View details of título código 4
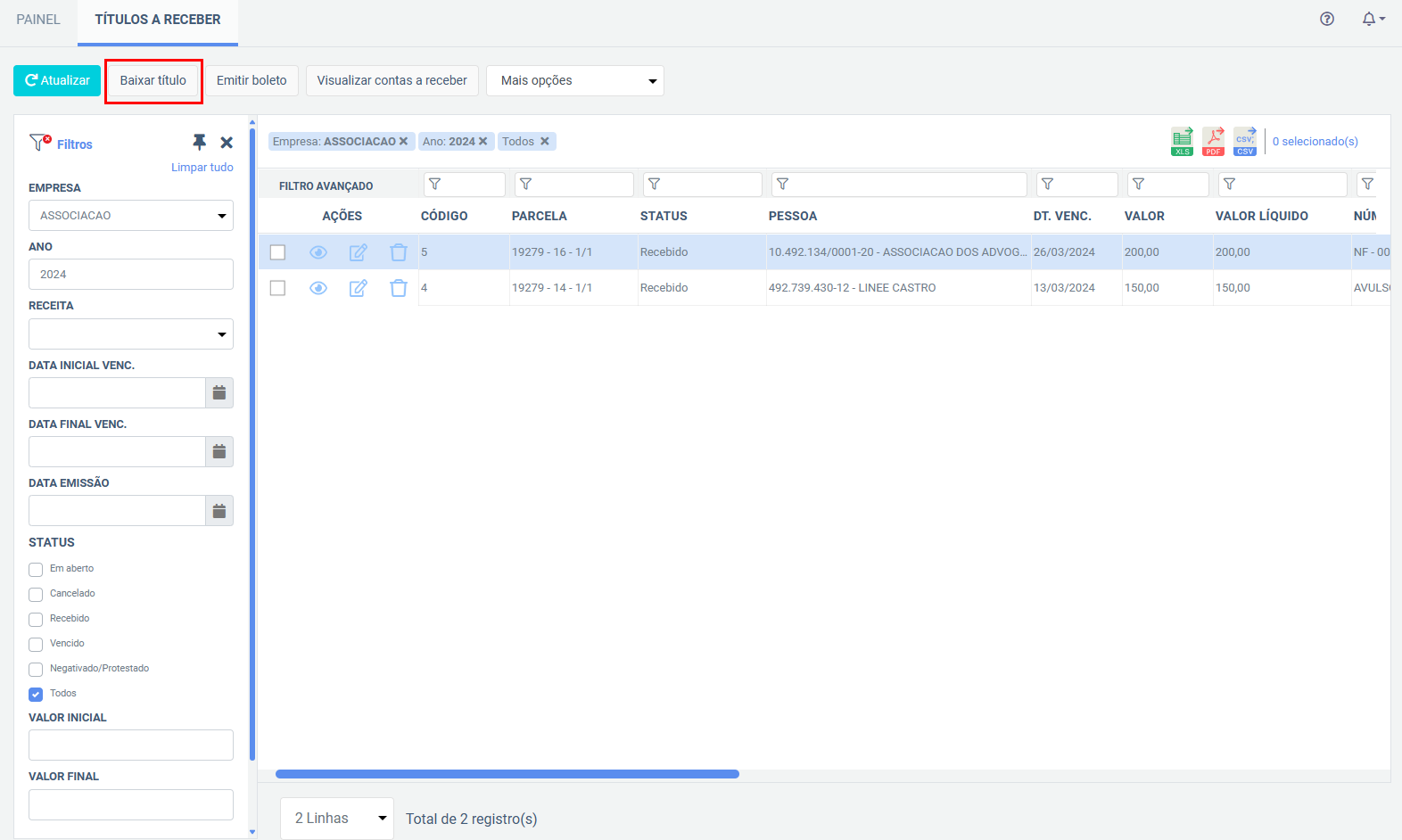The width and height of the screenshot is (1402, 840). [318, 288]
